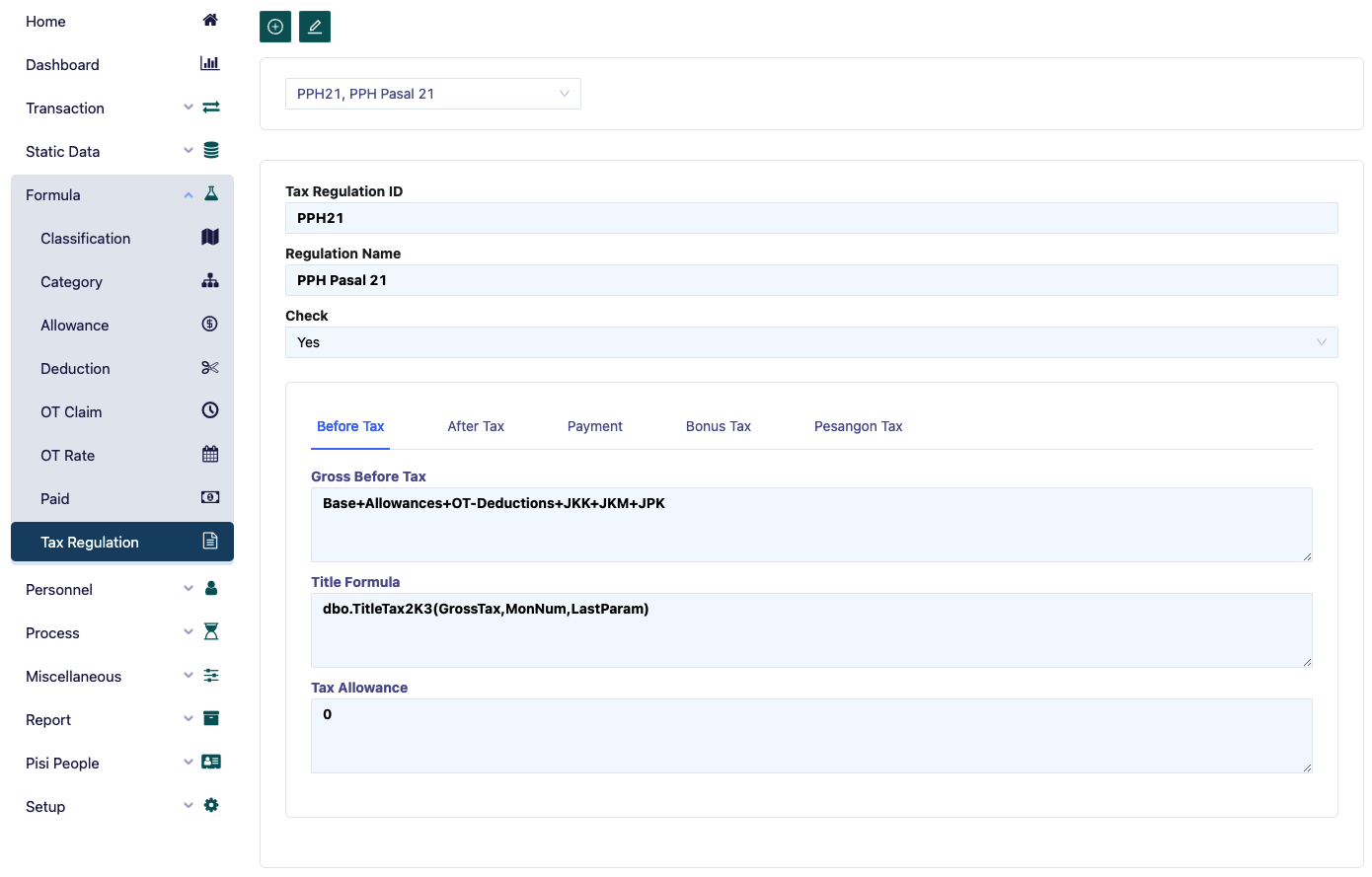
Task: Select the Allowance dollar icon
Action: (x=209, y=325)
